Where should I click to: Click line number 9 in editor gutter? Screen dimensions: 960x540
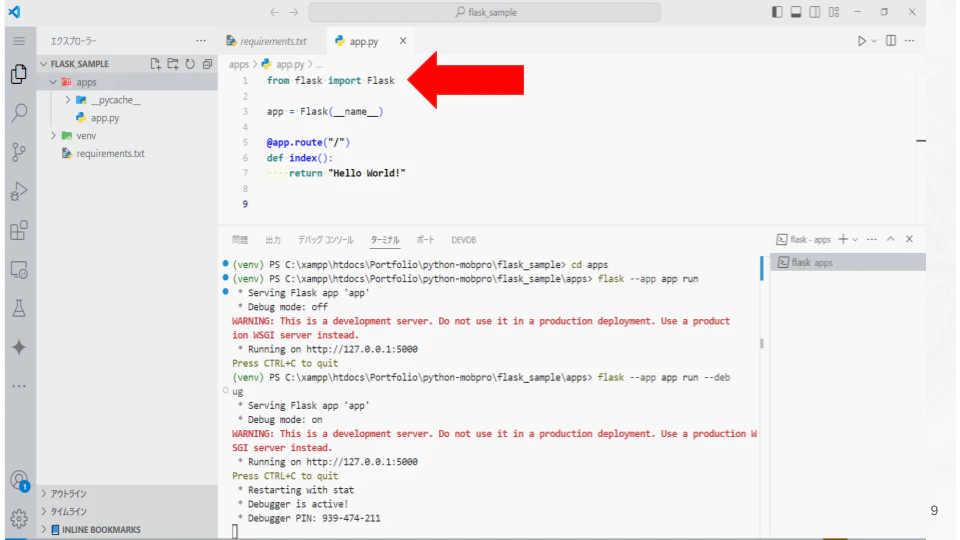click(245, 204)
